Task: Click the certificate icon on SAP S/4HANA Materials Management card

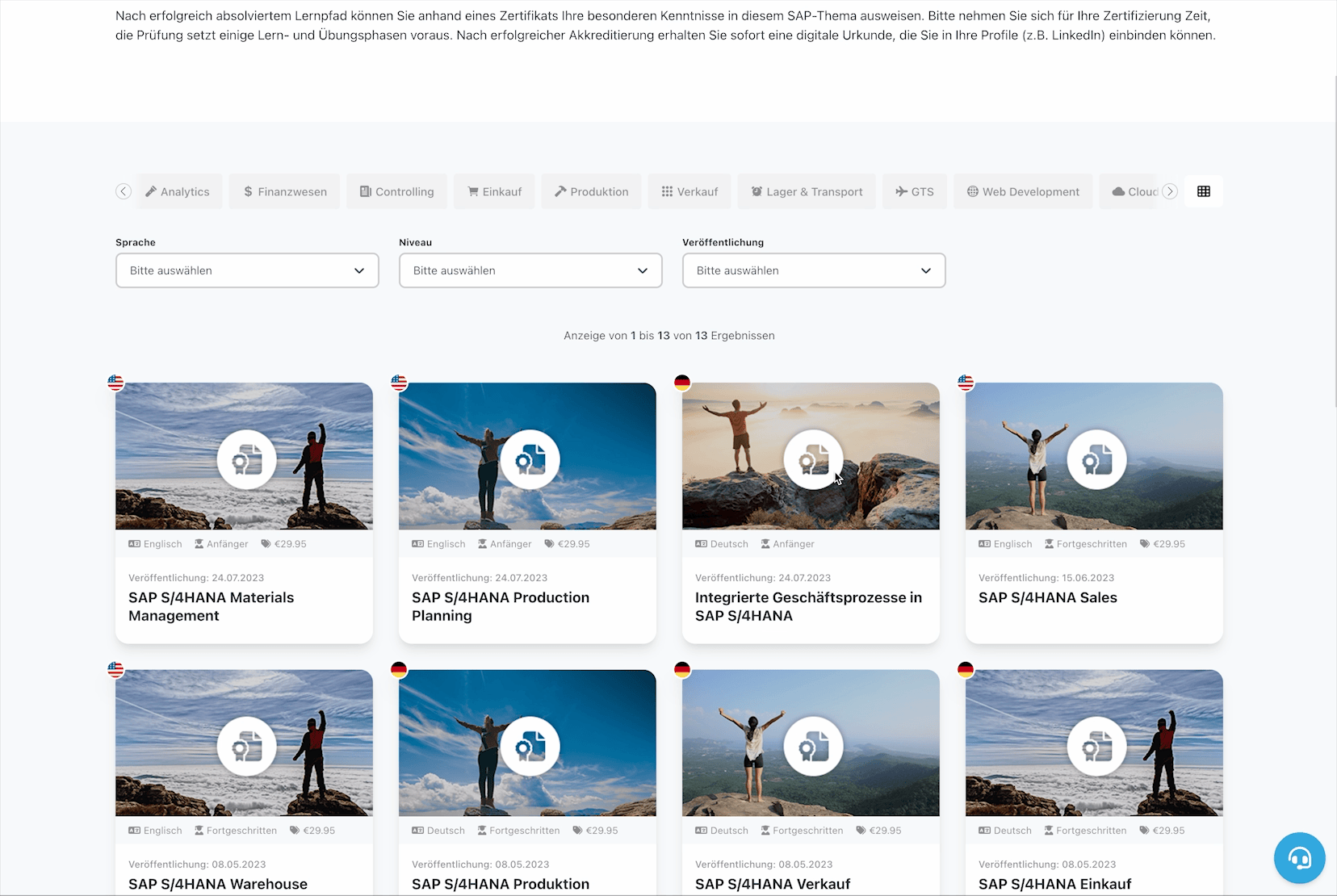Action: pyautogui.click(x=247, y=460)
